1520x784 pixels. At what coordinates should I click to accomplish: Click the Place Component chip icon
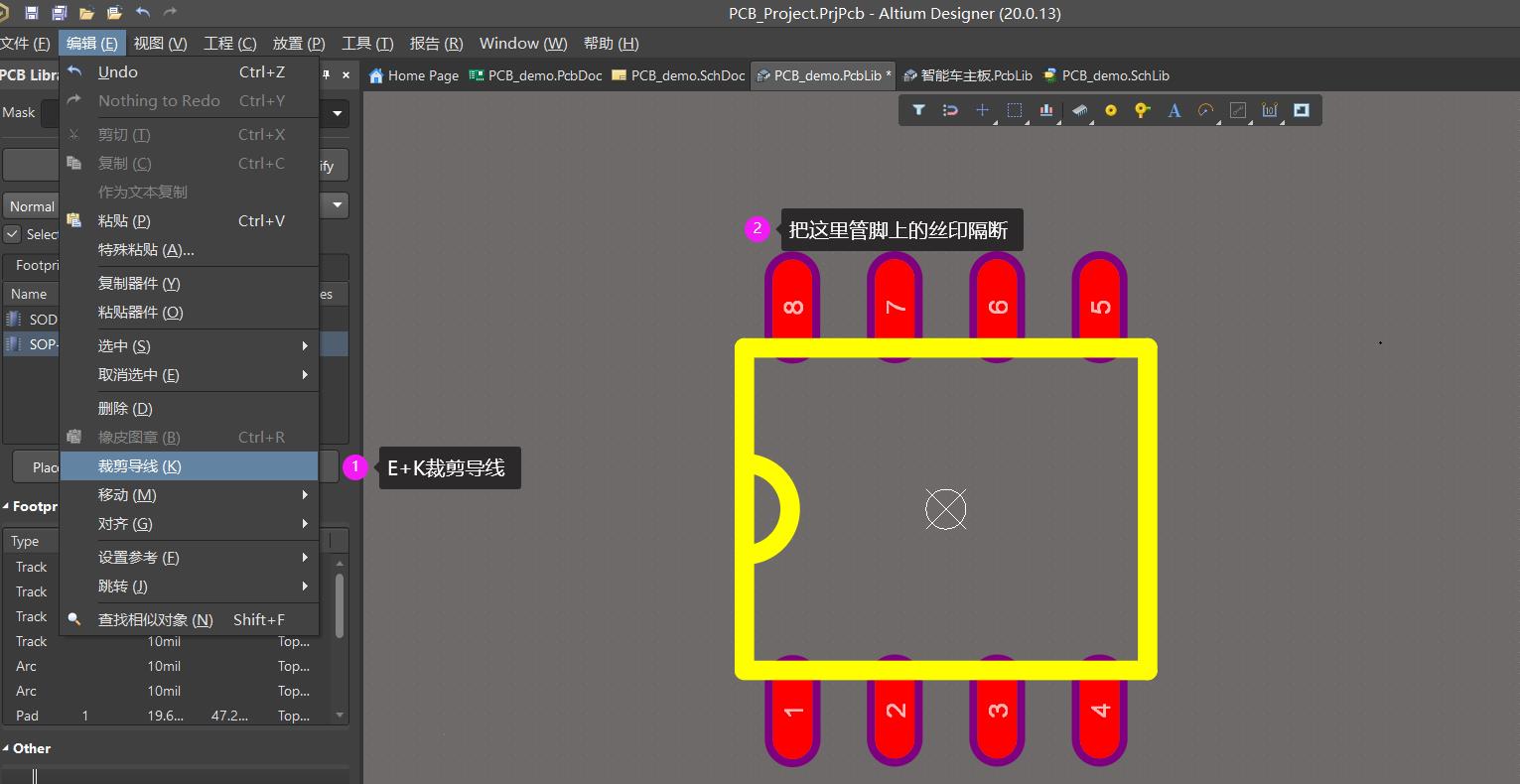pos(1079,110)
